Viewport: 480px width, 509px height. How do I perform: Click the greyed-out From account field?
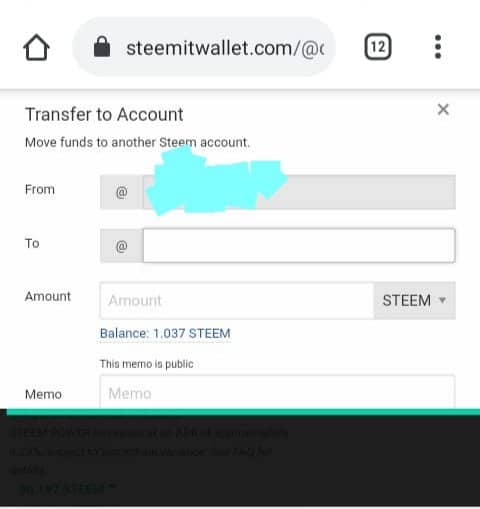299,192
